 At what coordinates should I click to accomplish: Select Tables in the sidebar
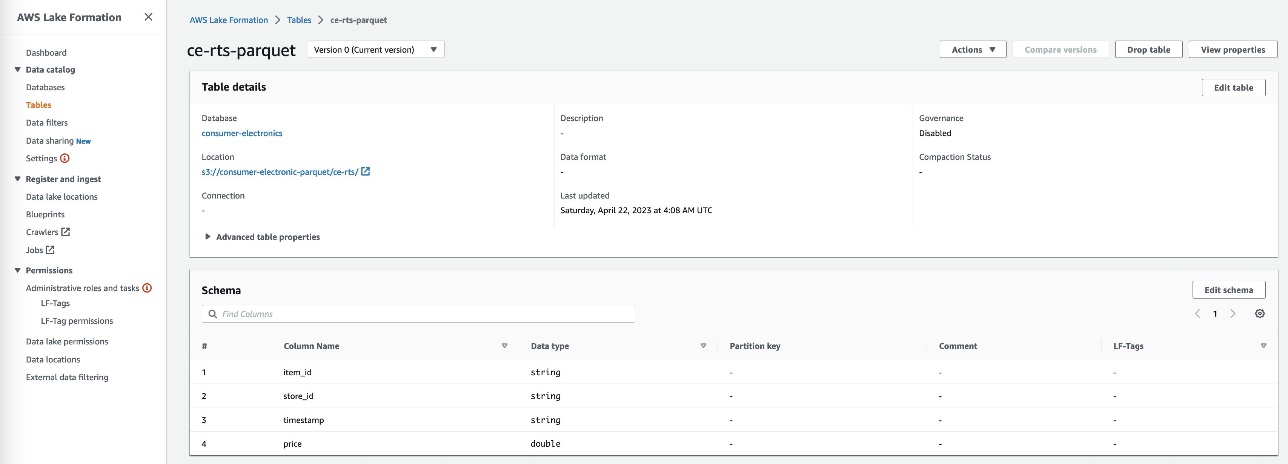pyautogui.click(x=39, y=105)
